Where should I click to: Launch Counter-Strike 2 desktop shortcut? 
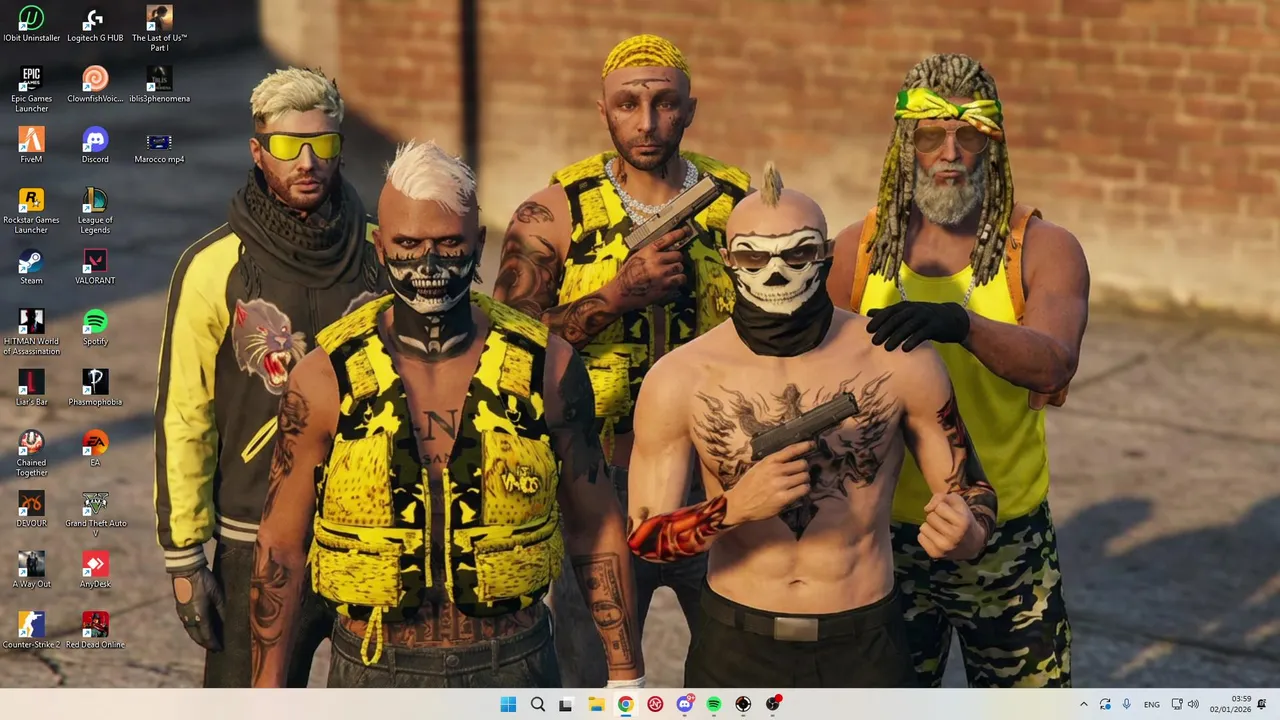point(31,631)
